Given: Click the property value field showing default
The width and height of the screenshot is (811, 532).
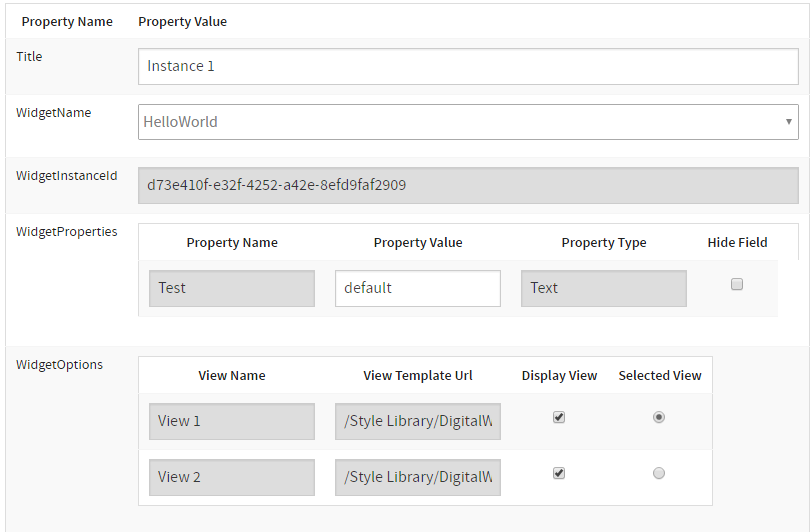Looking at the screenshot, I should [x=417, y=288].
